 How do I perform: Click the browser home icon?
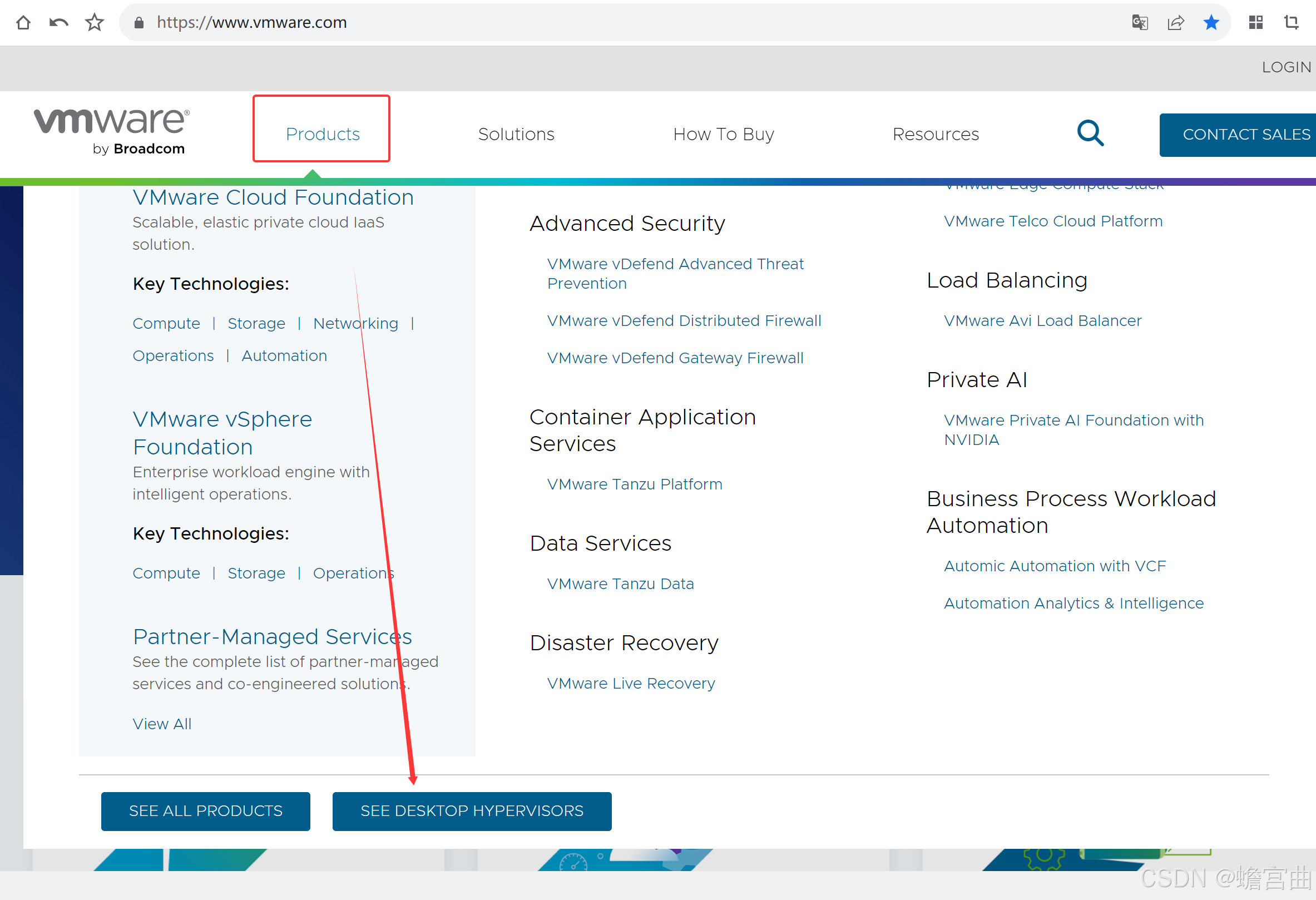pyautogui.click(x=23, y=23)
